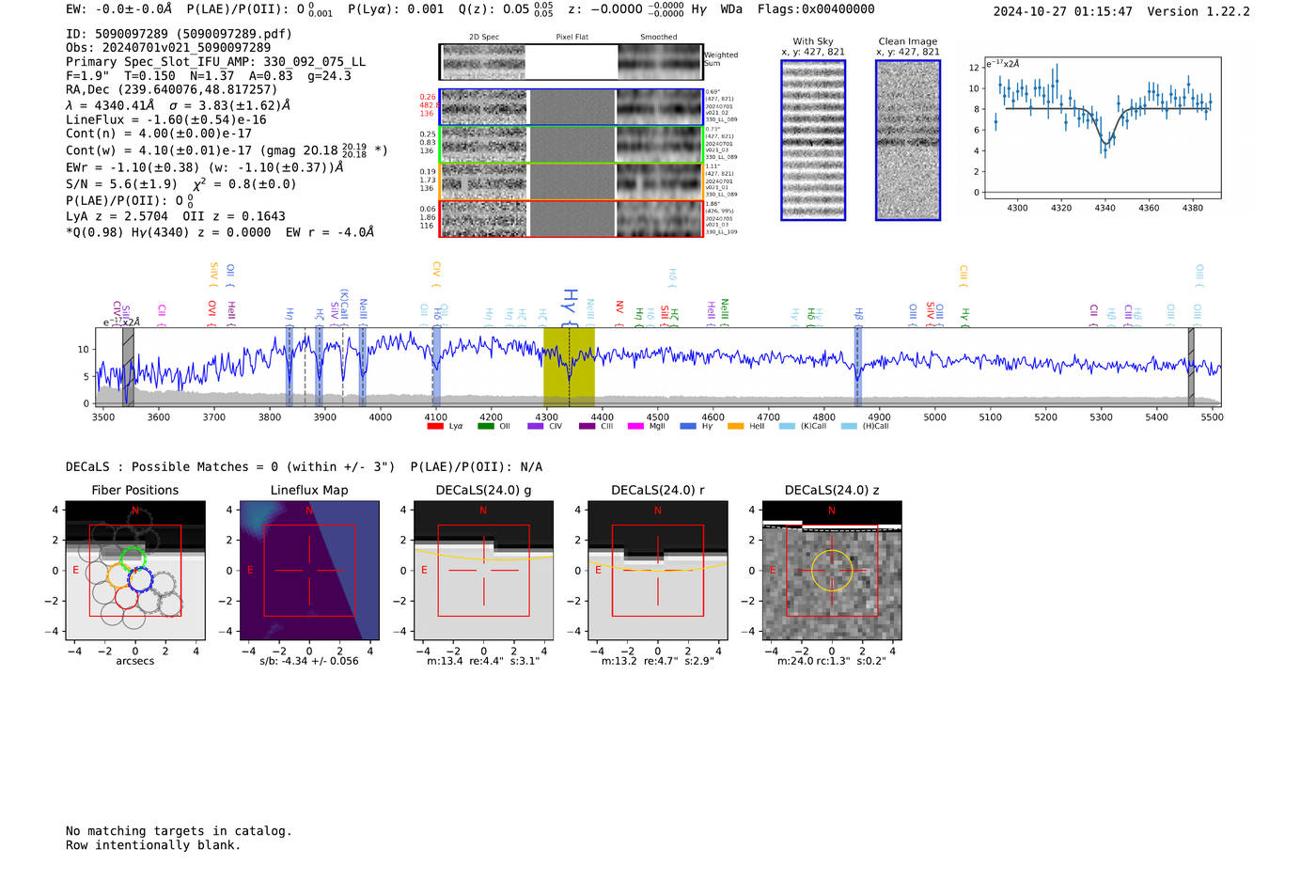Click the (K)CaII legend swatch
Image resolution: width=1316 pixels, height=896 pixels.
tap(787, 426)
